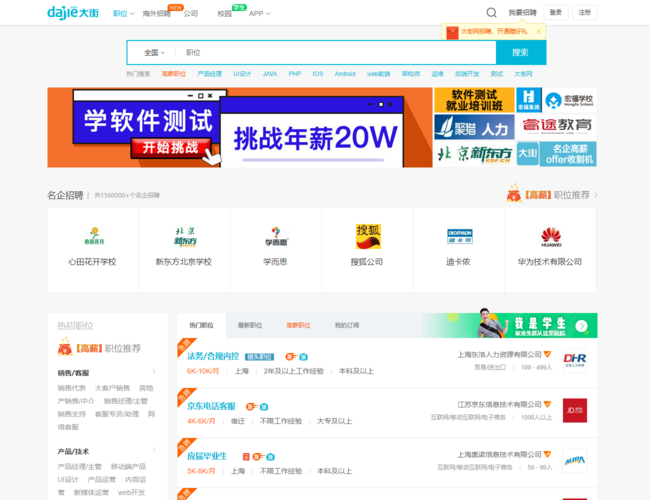The height and width of the screenshot is (500, 650).
Task: Click red icon beside 应届毕业生 job title
Action: (246, 456)
